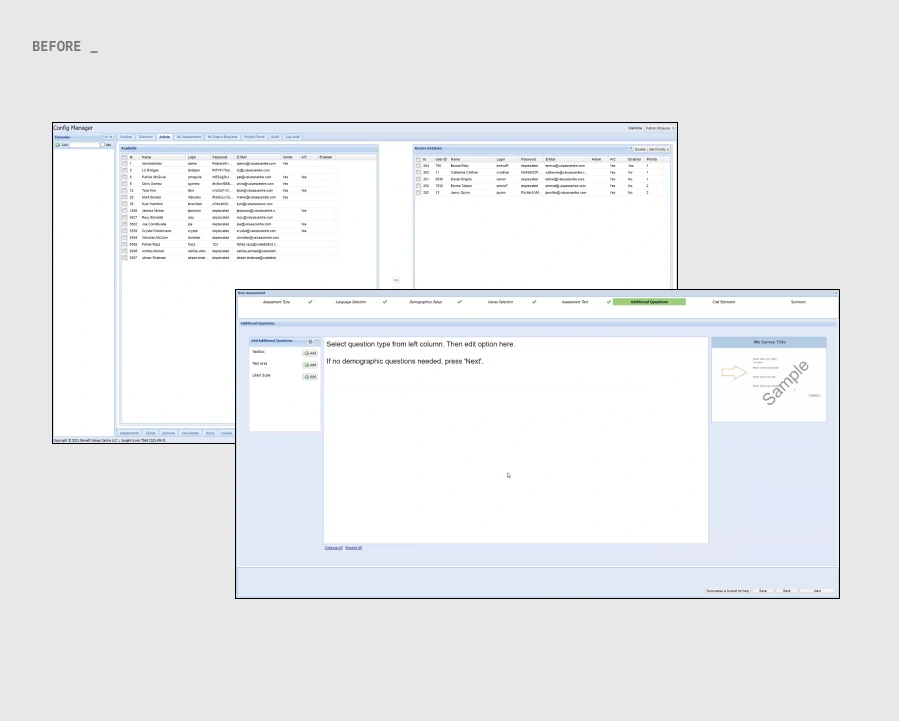Check the Catherine Clothier row checkbox
The height and width of the screenshot is (721, 899).
click(x=418, y=173)
